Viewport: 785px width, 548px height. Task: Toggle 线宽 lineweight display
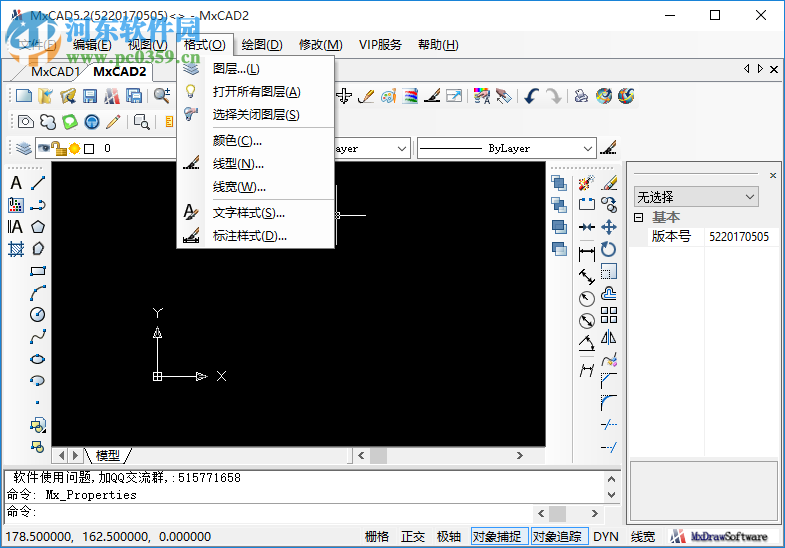click(x=643, y=536)
